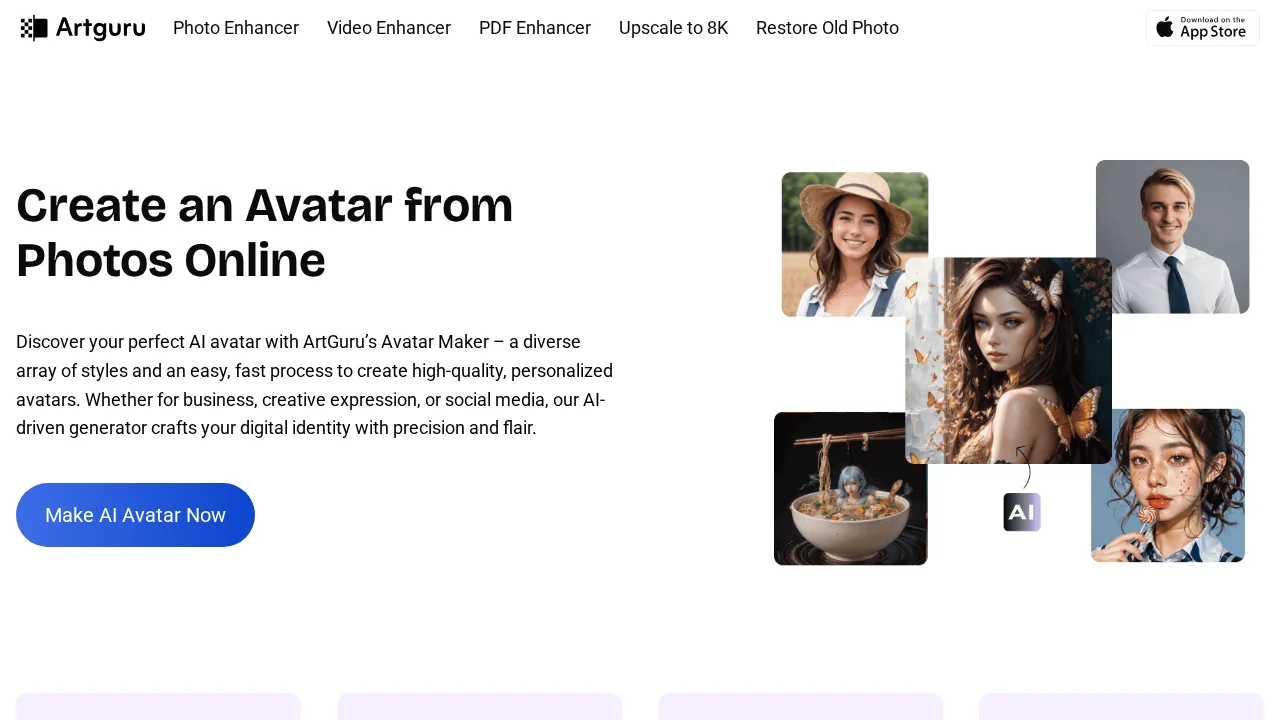Screen dimensions: 1280x720
Task: Select the straw hat woman avatar thumbnail
Action: [x=855, y=244]
